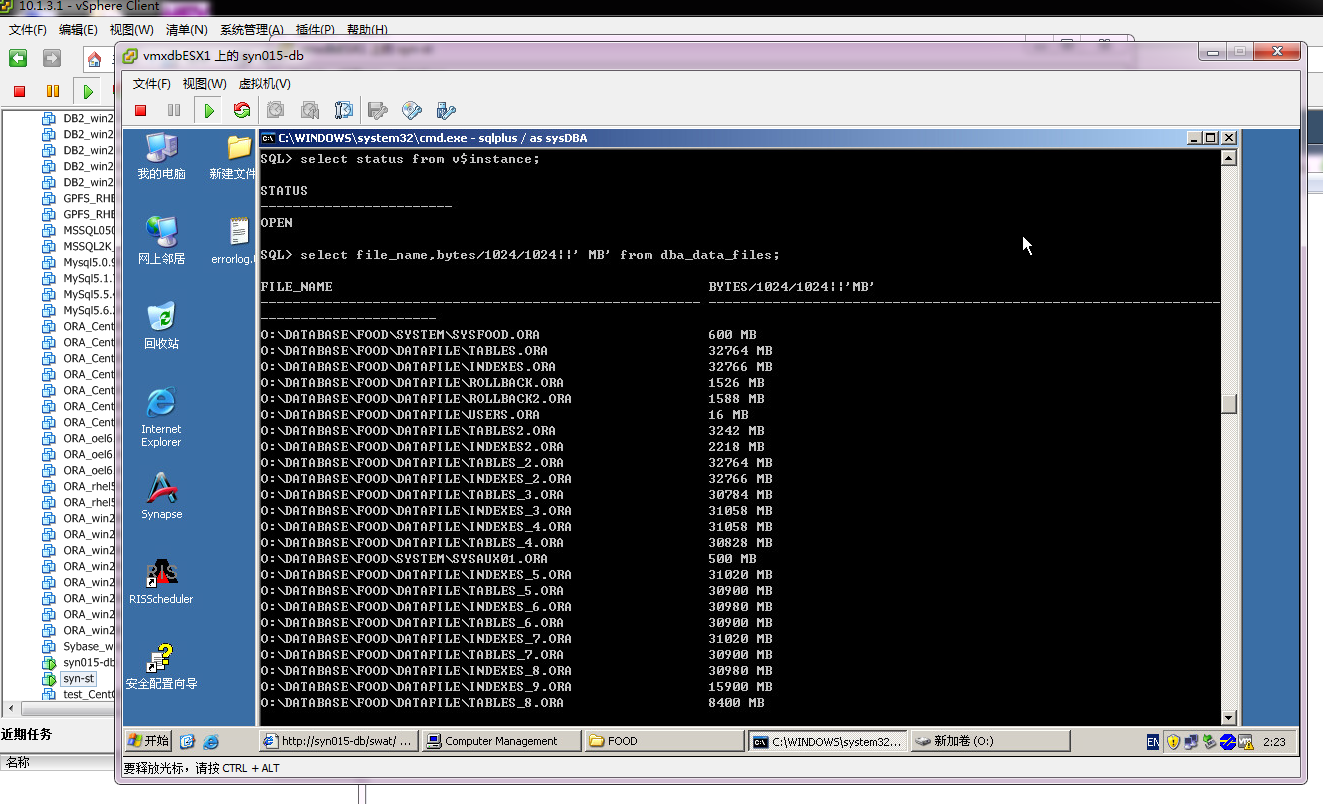Click the 开始 Start button in guest taskbar
Screen dimensions: 1323x804
tap(149, 741)
